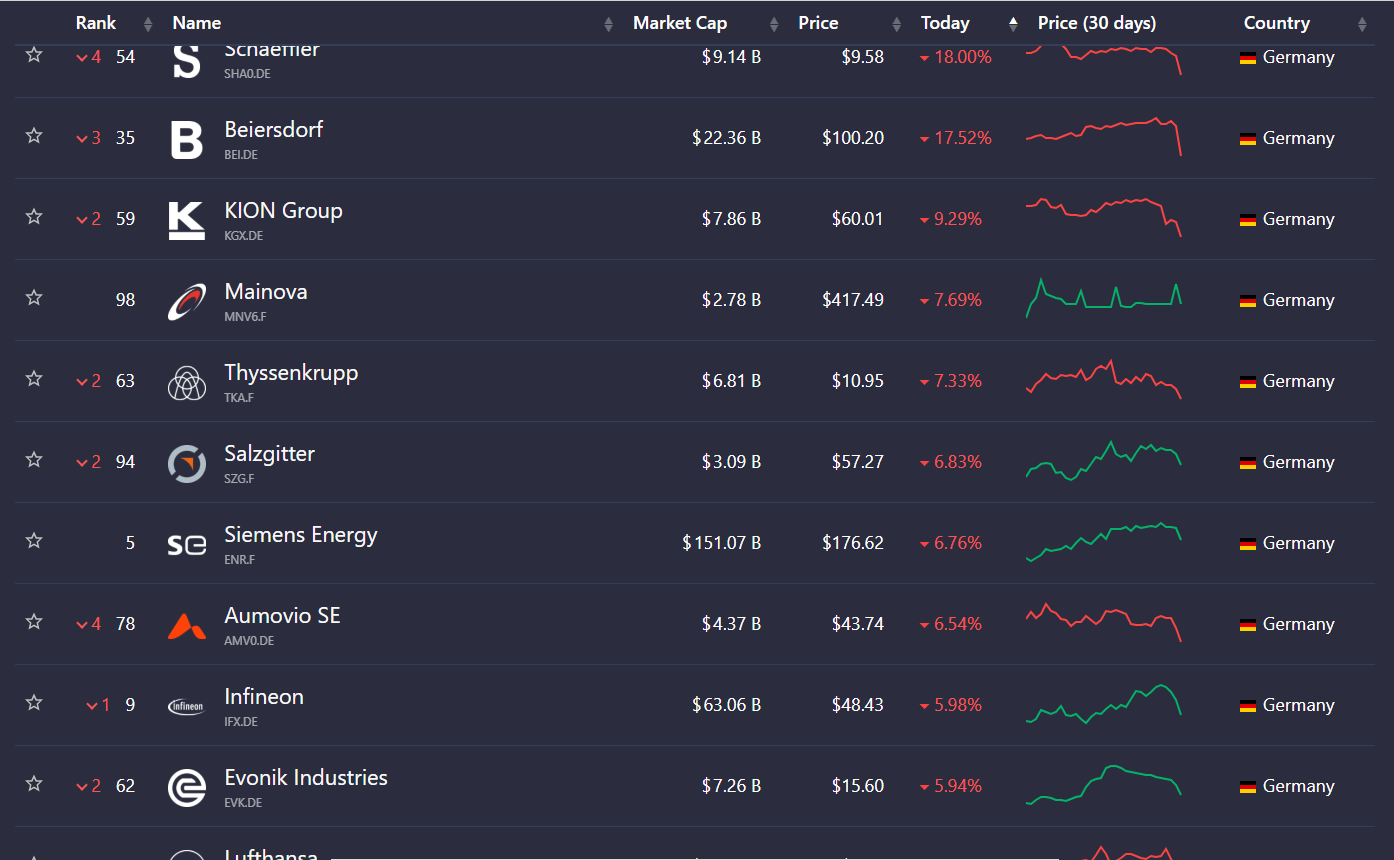Click the Price (30 days) column header
The height and width of the screenshot is (860, 1394).
pyautogui.click(x=1097, y=23)
